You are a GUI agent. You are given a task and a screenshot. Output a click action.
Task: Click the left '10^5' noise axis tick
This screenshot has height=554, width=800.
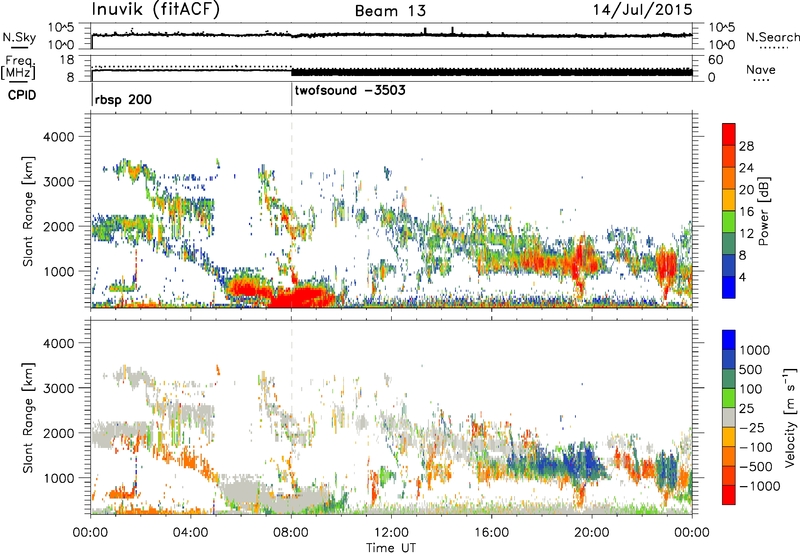pyautogui.click(x=61, y=28)
